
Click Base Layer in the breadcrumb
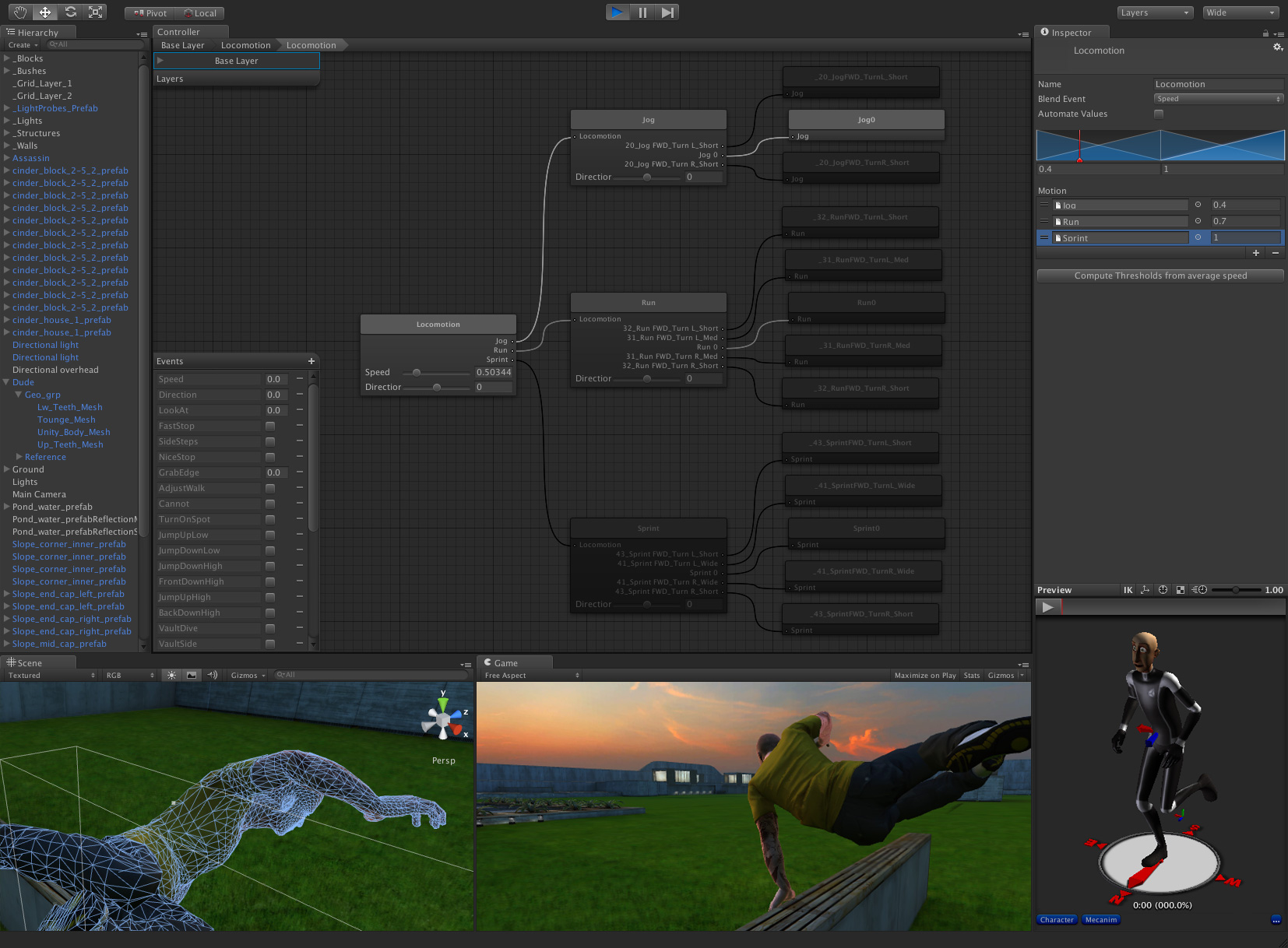click(182, 45)
